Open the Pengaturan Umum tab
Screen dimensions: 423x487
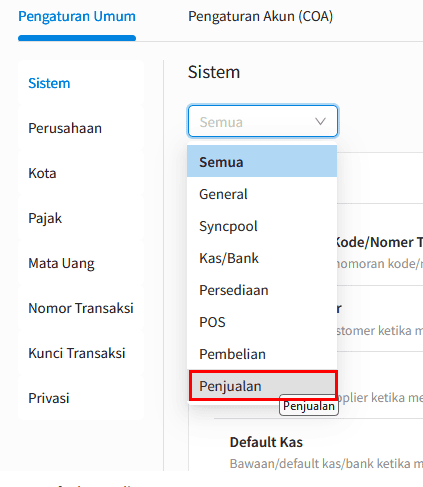(77, 16)
